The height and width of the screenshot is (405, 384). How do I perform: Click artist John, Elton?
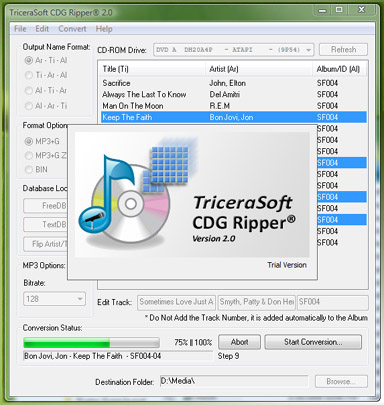[228, 83]
